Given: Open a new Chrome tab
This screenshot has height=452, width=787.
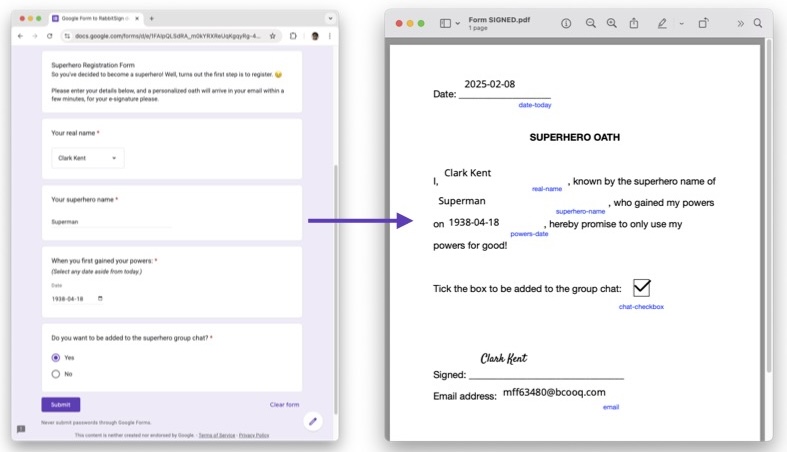Looking at the screenshot, I should pos(152,19).
